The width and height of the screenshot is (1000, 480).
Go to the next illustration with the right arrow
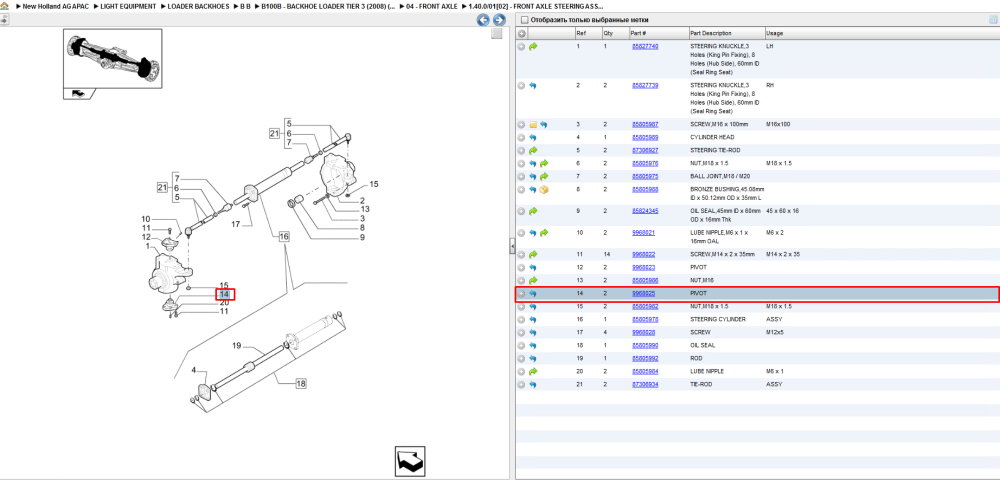click(499, 20)
